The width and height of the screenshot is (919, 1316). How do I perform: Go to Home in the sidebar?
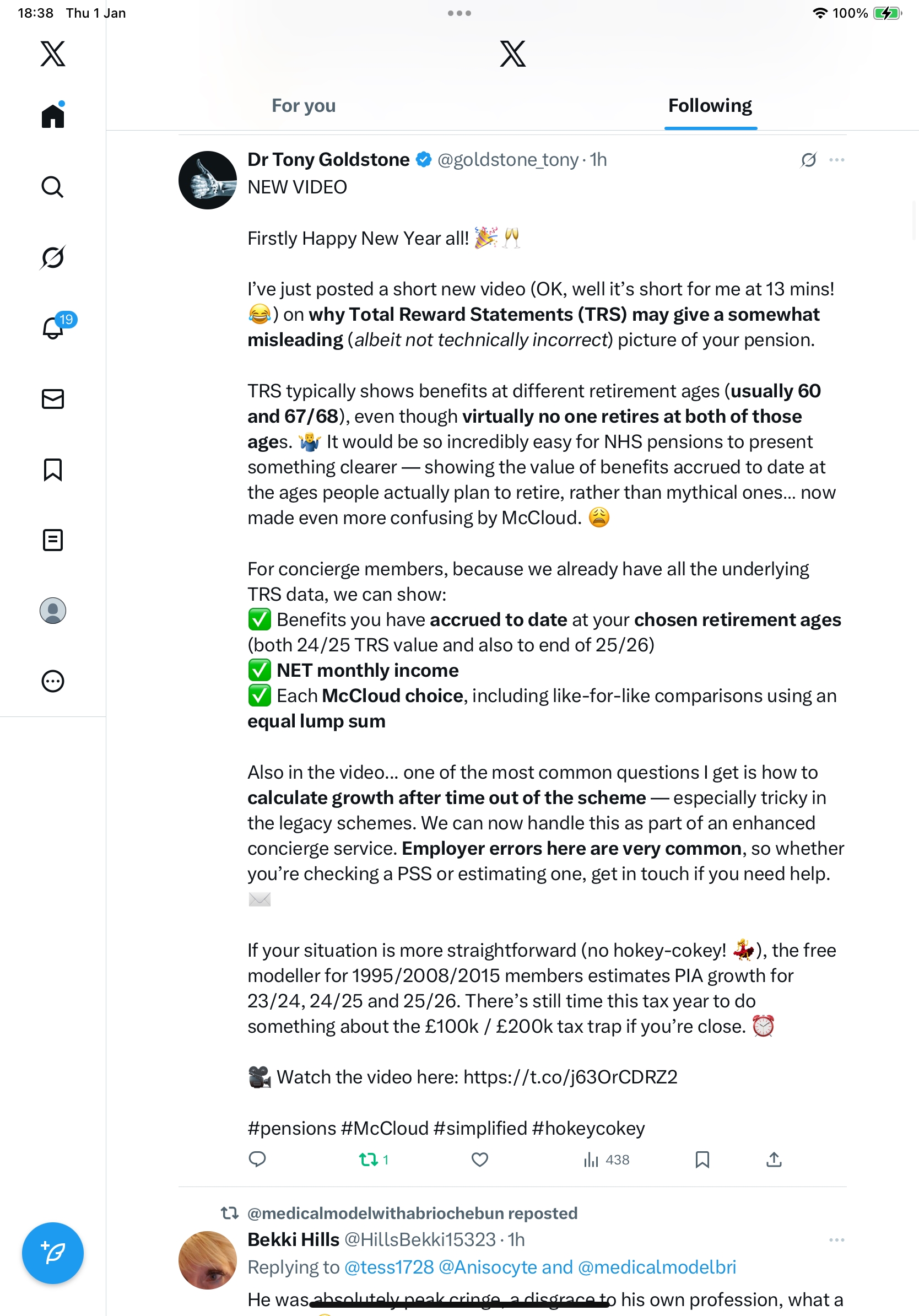coord(53,116)
